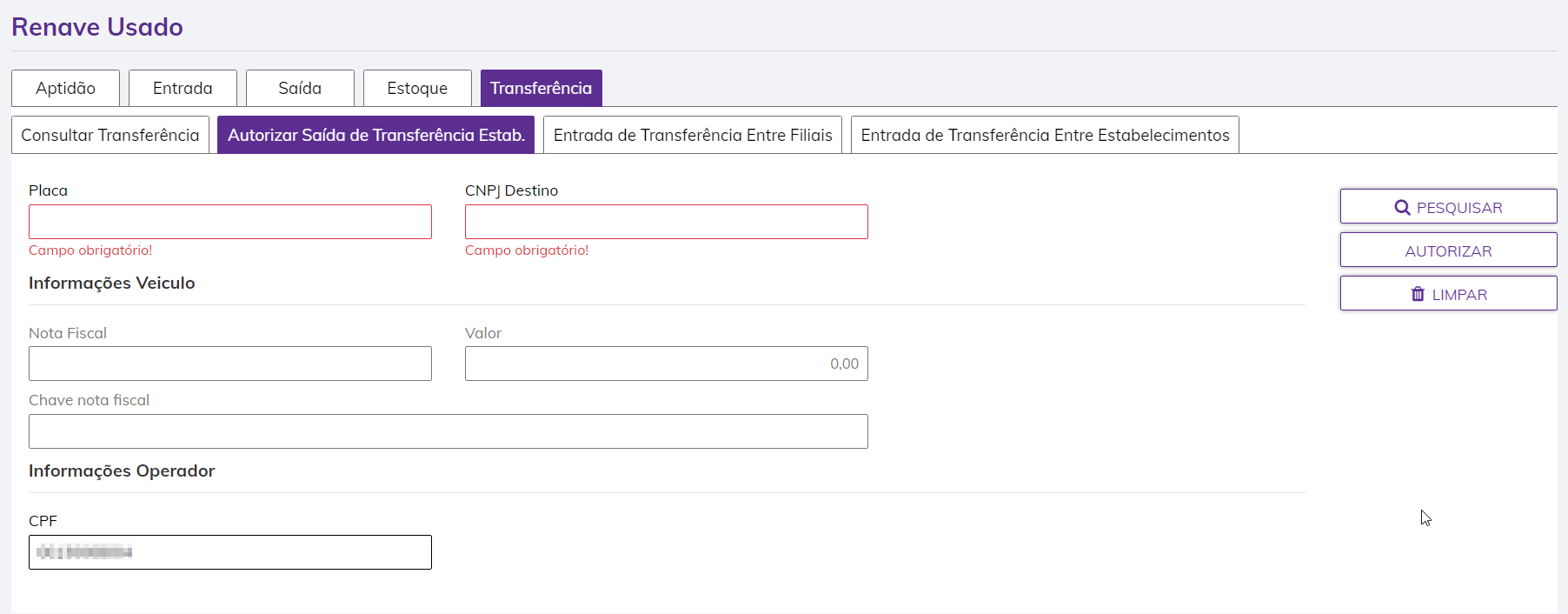Click the trash icon on Limpar
1568x614 pixels.
click(1418, 294)
